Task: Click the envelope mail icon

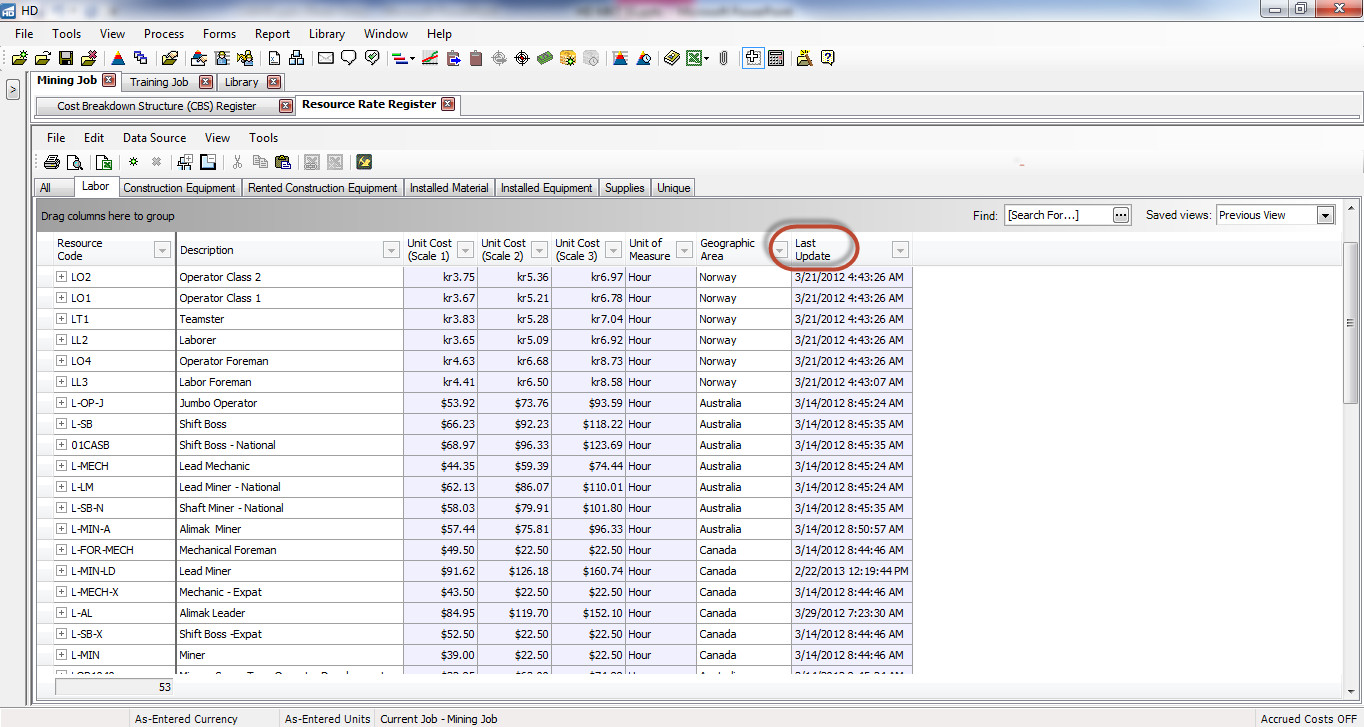Action: point(325,58)
